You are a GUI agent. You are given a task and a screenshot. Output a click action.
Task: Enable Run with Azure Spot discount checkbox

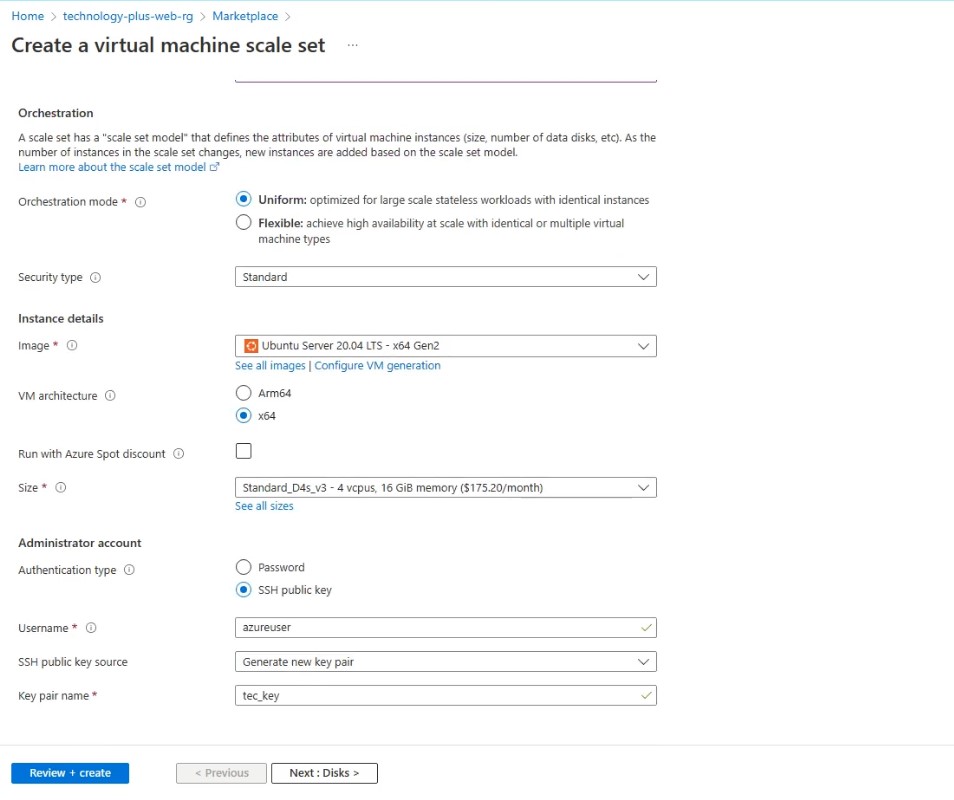(x=243, y=451)
